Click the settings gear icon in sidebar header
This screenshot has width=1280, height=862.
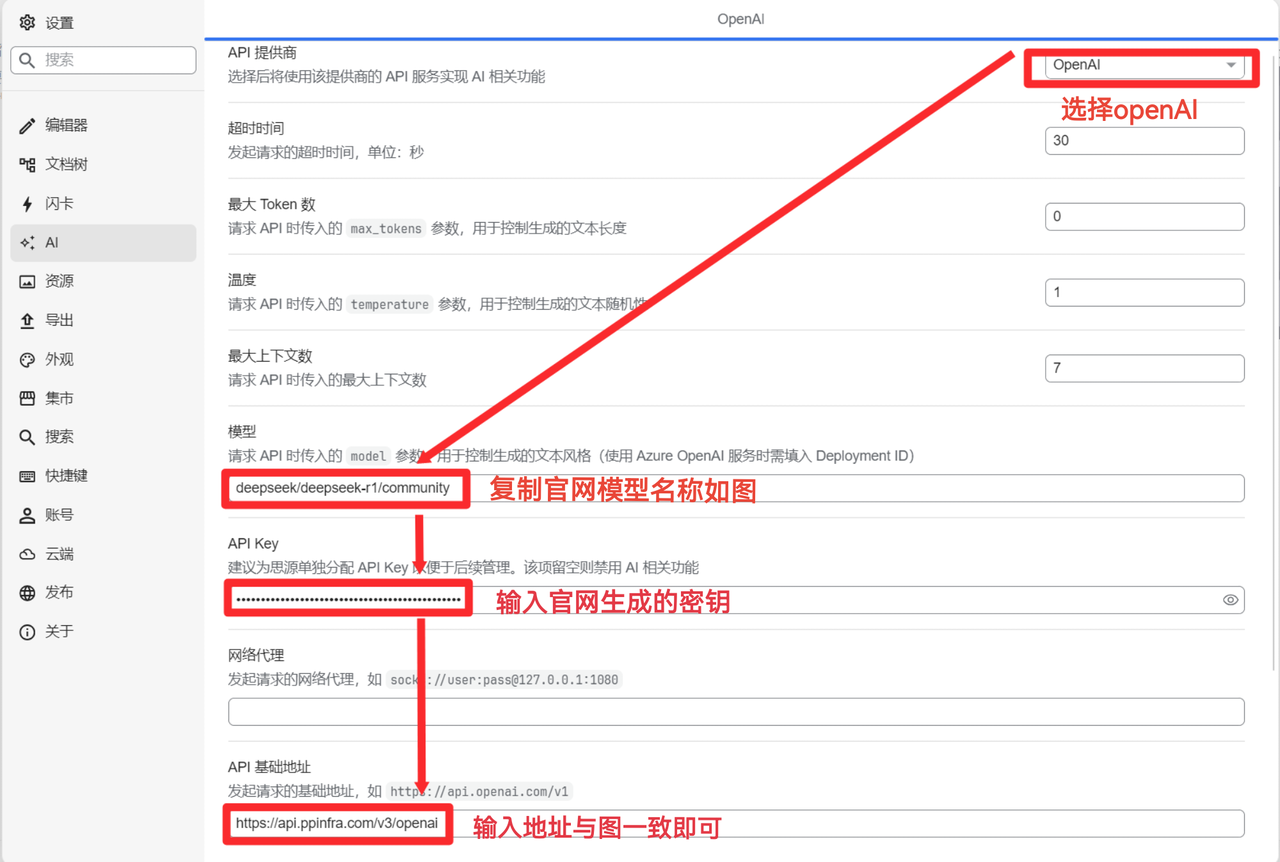click(28, 22)
